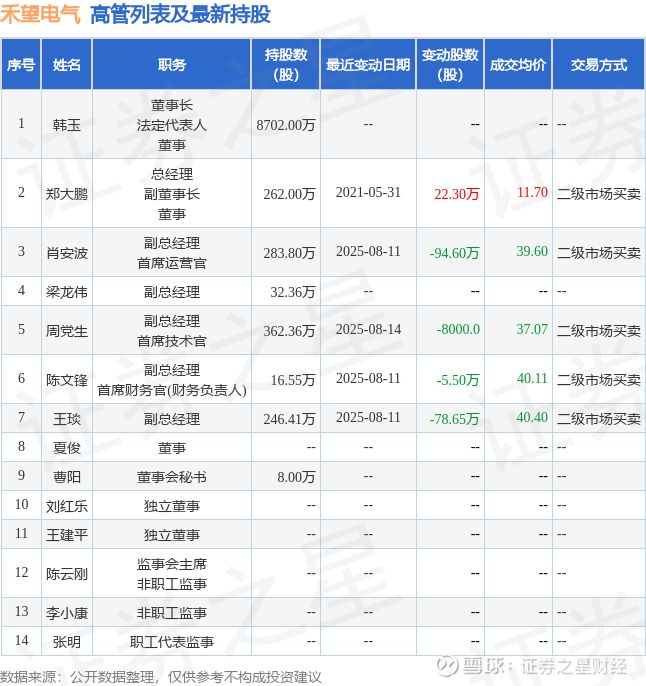This screenshot has height=686, width=646.
Task: Click the name 周党生
Action: coord(66,331)
